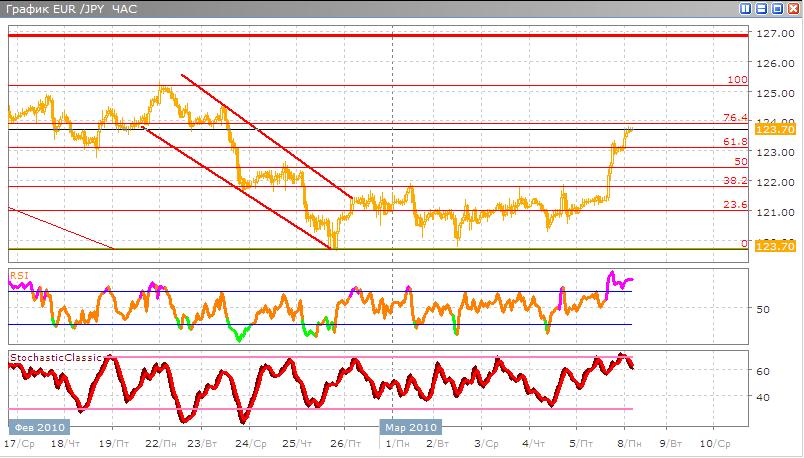This screenshot has width=804, height=458.
Task: Click the horizontal tile windows icon
Action: point(762,8)
